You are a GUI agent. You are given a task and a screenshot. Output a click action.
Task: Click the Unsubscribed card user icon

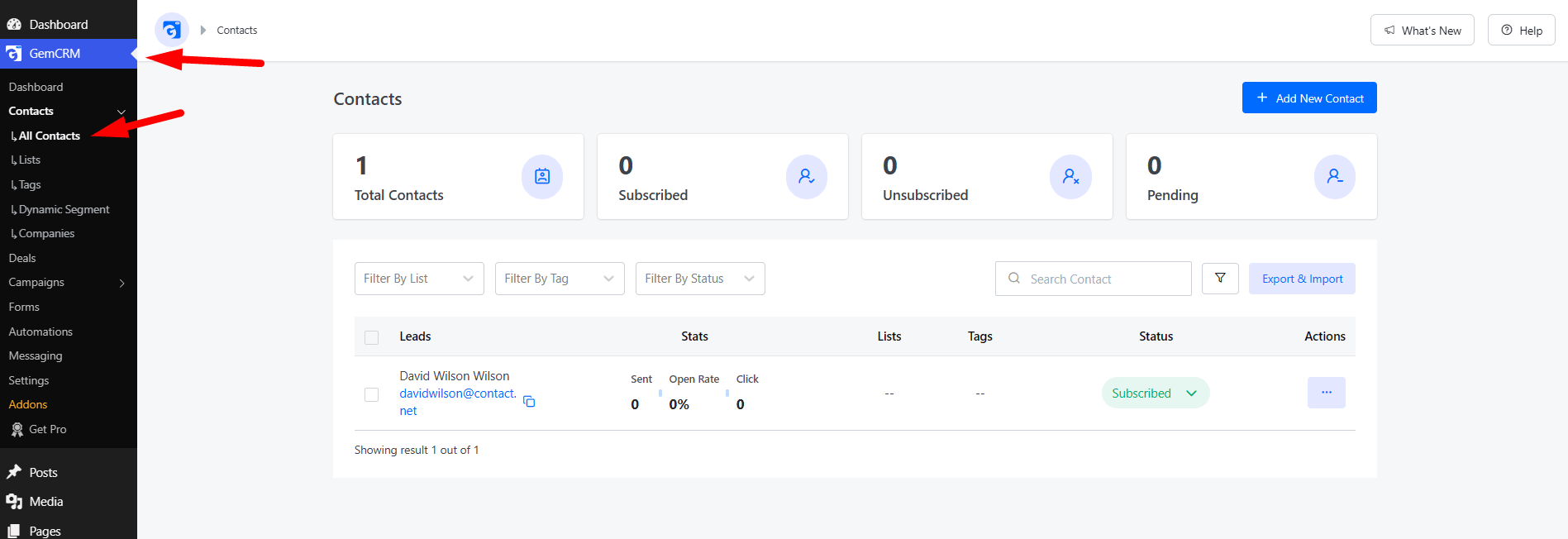click(1071, 176)
